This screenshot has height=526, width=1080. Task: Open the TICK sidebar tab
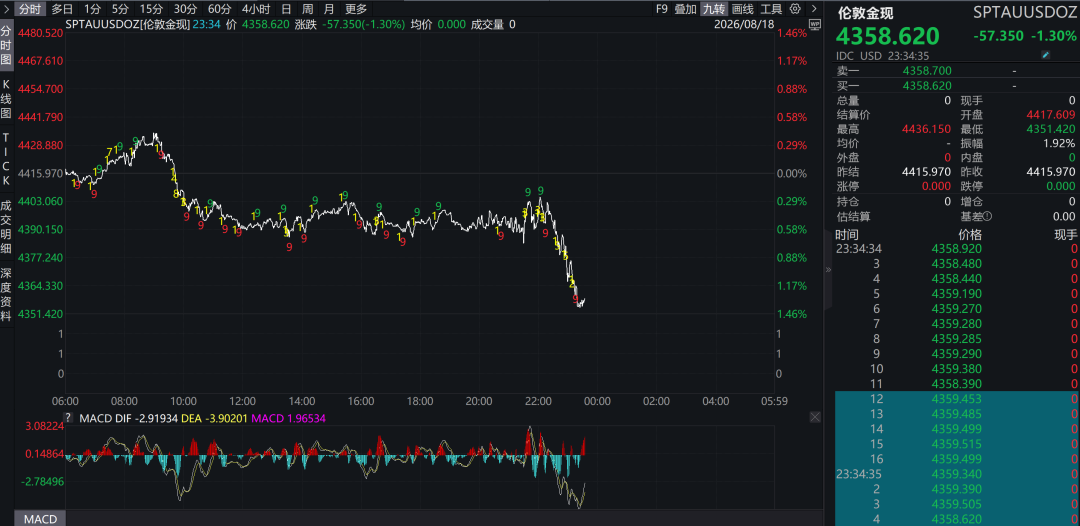click(x=6, y=158)
